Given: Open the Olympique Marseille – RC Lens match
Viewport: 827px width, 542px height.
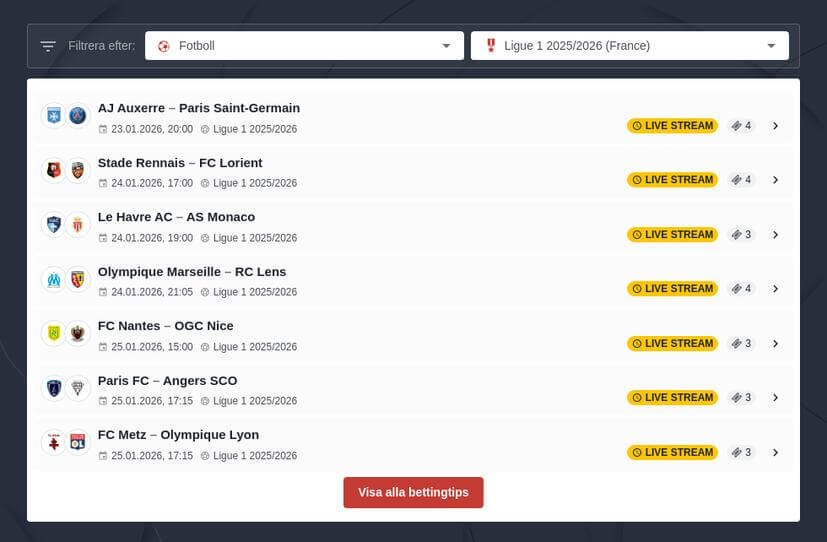Looking at the screenshot, I should coord(191,271).
